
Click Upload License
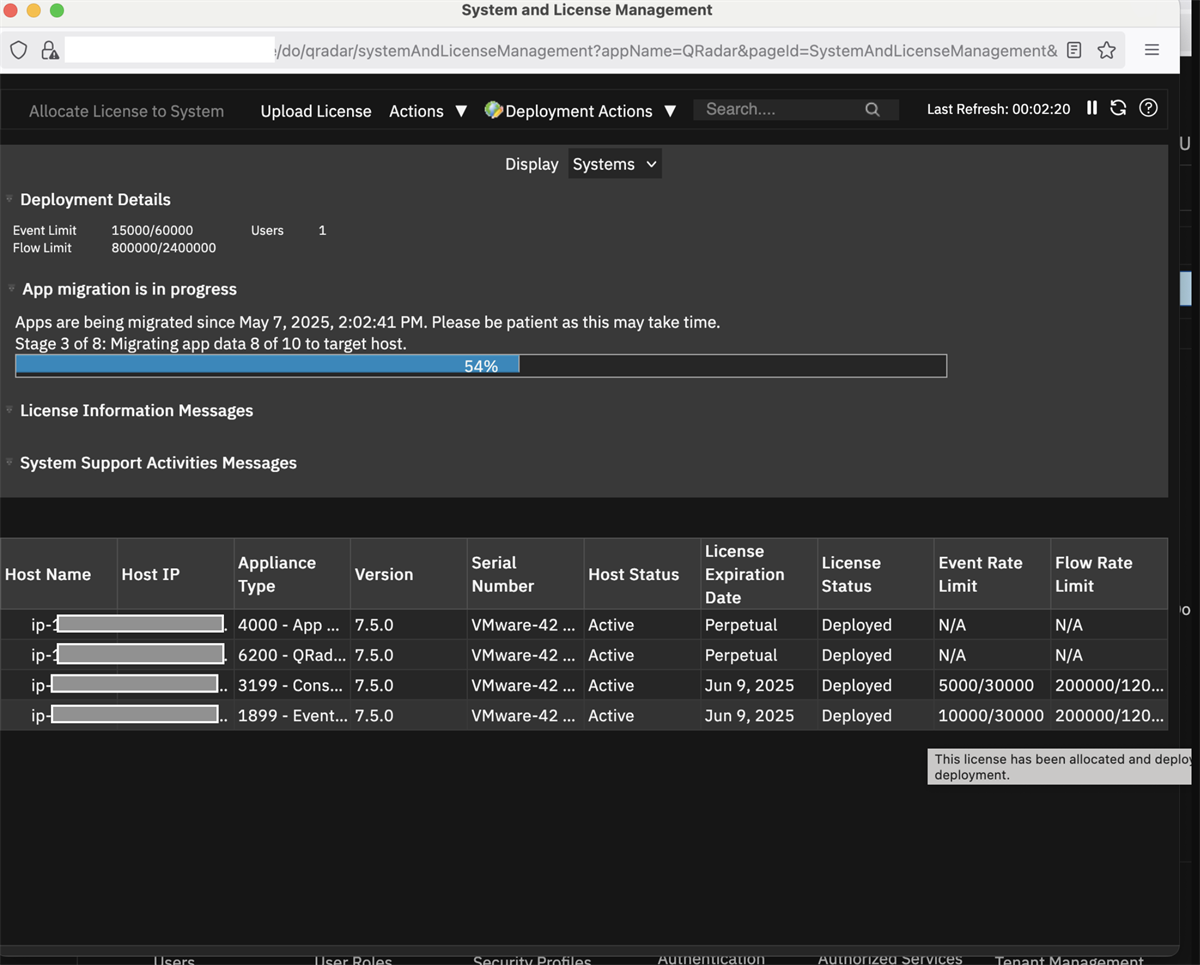(316, 111)
